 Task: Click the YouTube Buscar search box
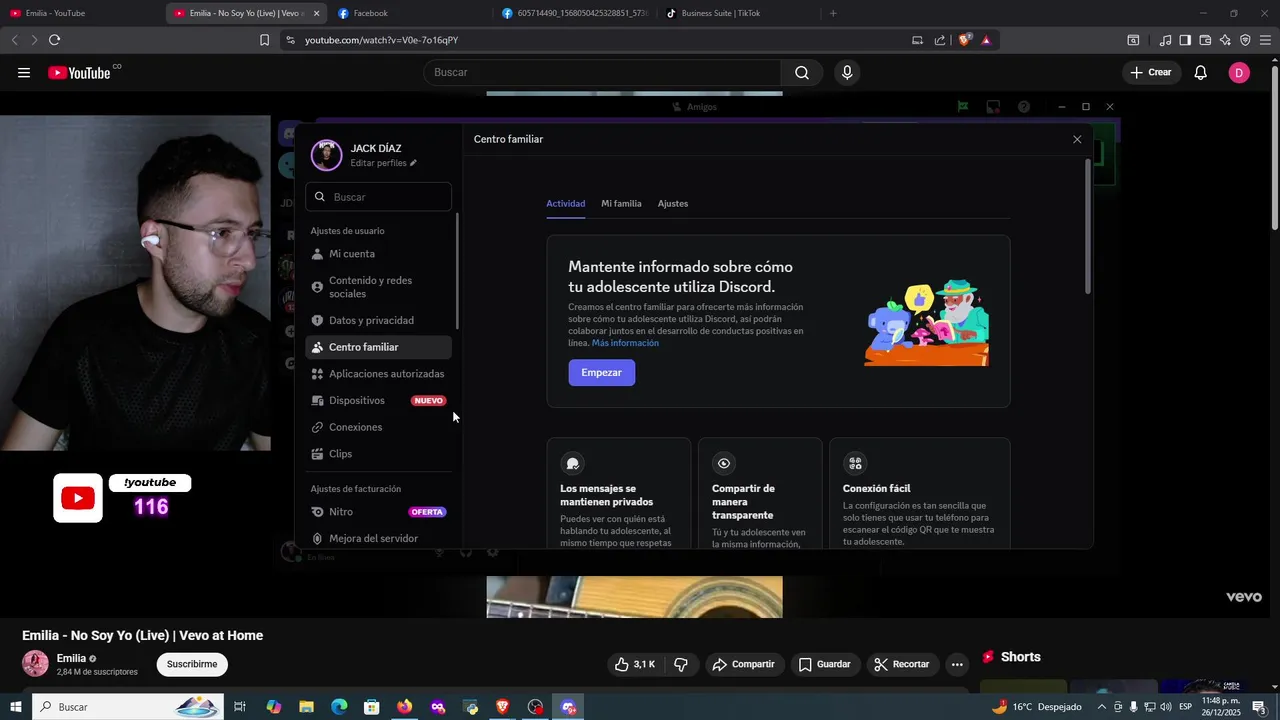[x=602, y=72]
